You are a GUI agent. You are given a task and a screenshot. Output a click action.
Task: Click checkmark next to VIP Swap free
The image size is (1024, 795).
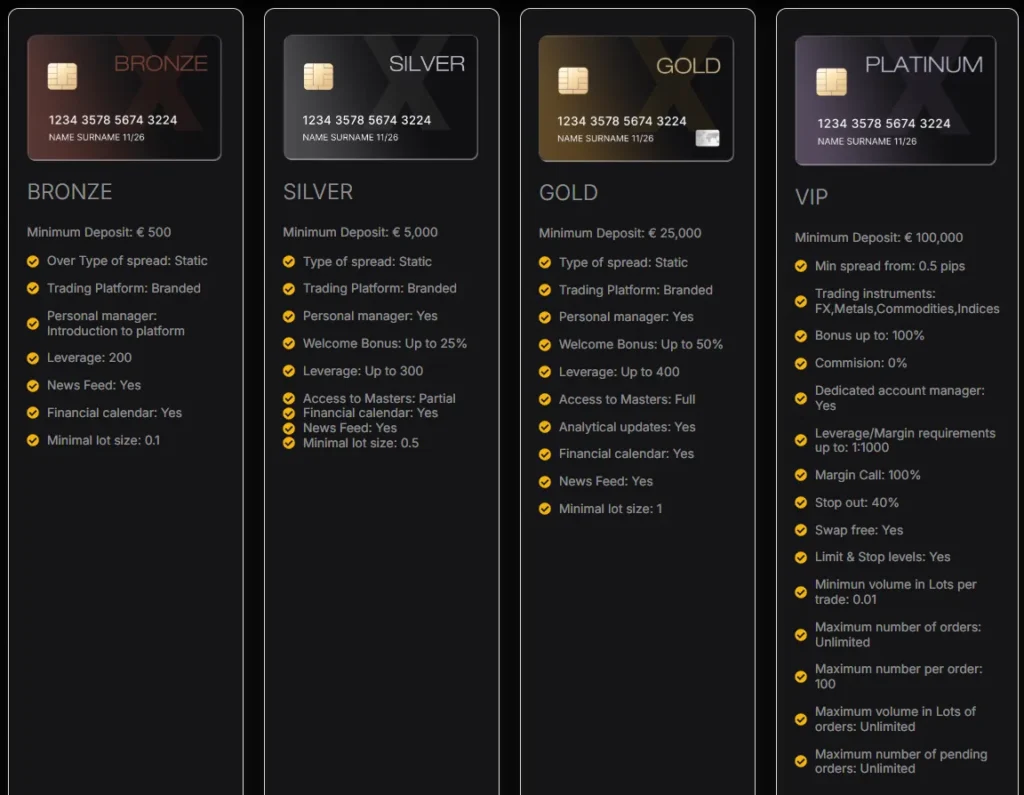point(801,530)
